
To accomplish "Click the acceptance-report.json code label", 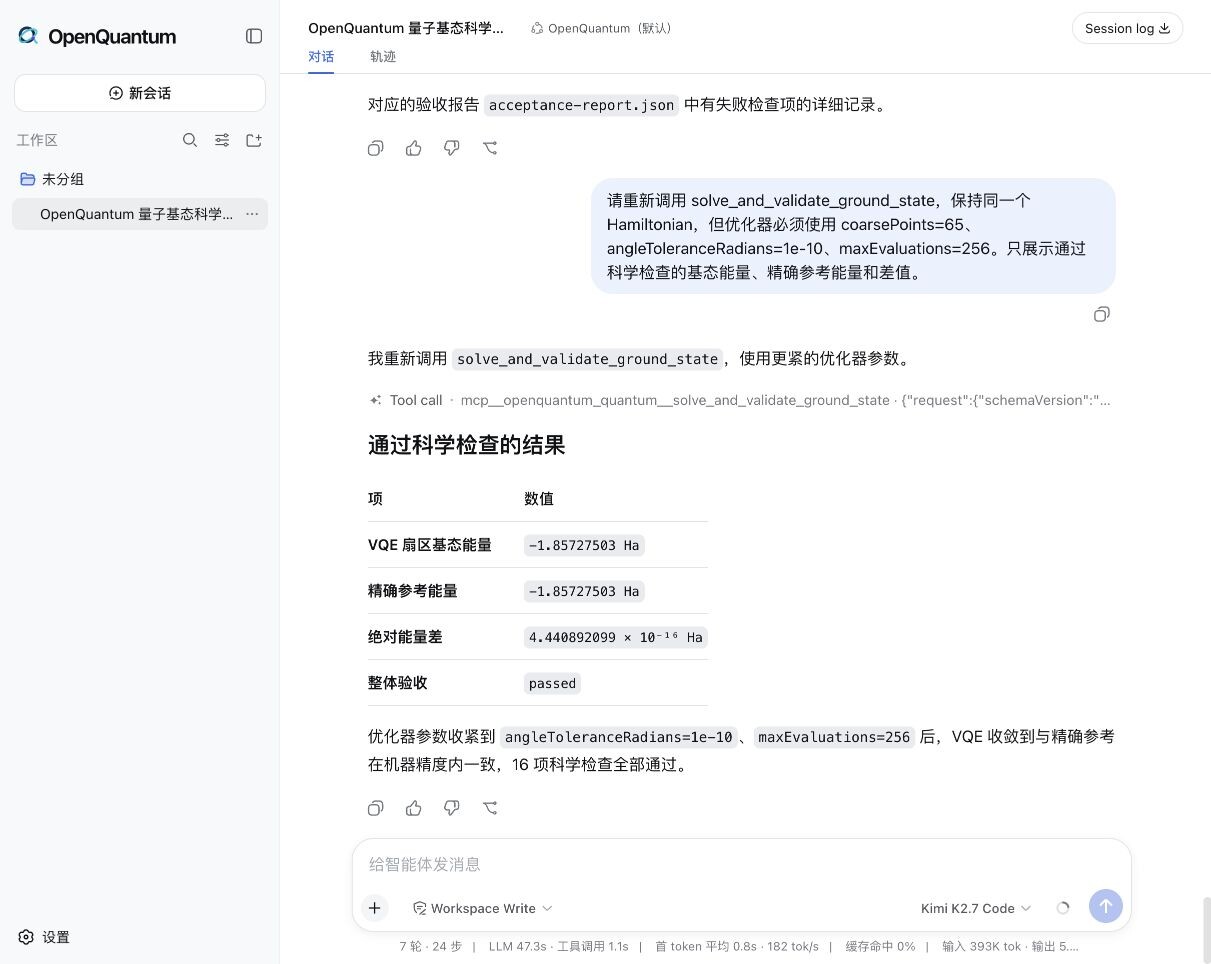I will [581, 105].
